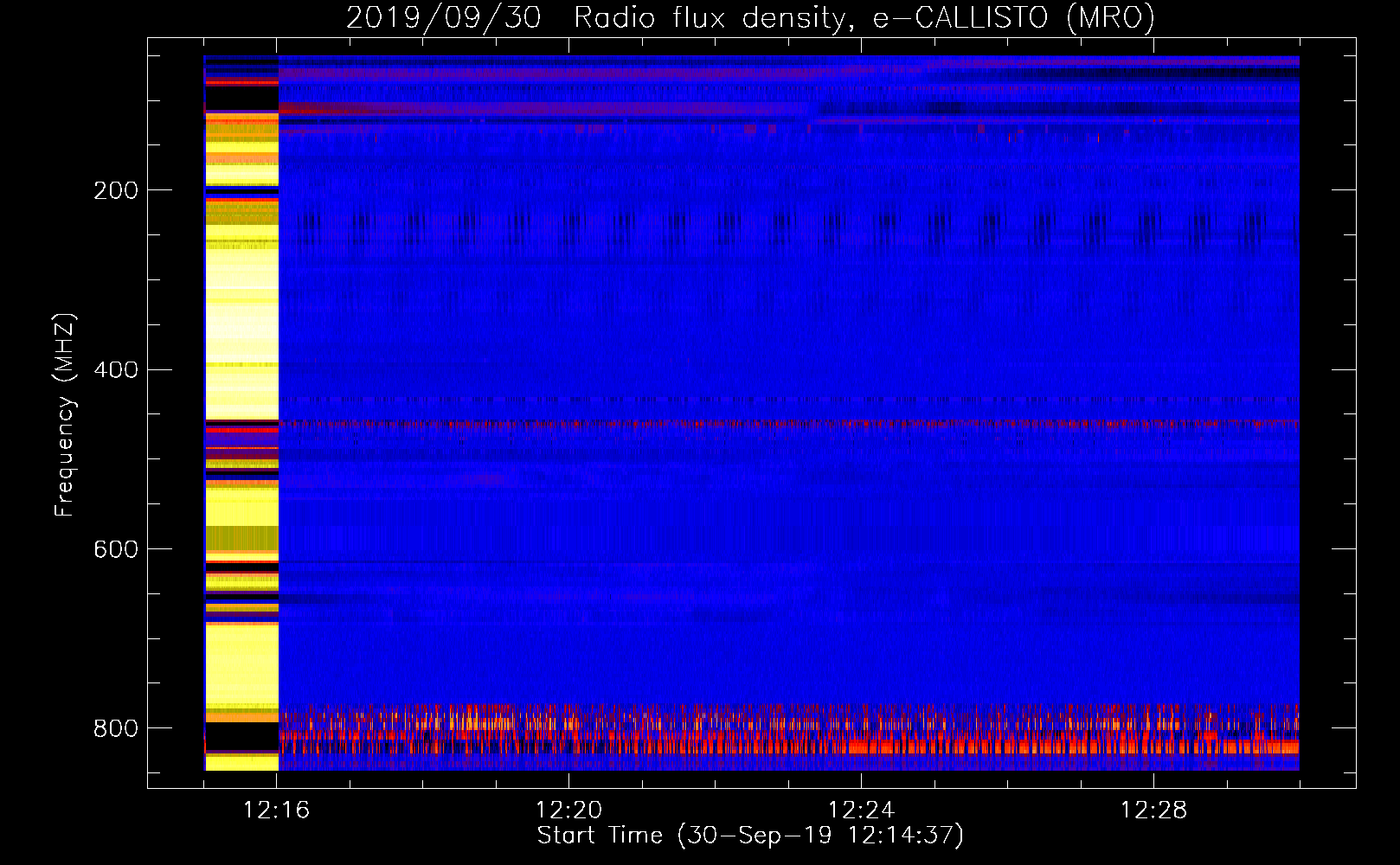This screenshot has width=1400, height=865.
Task: Click the 12:28 time tick label
Action: (x=1154, y=811)
